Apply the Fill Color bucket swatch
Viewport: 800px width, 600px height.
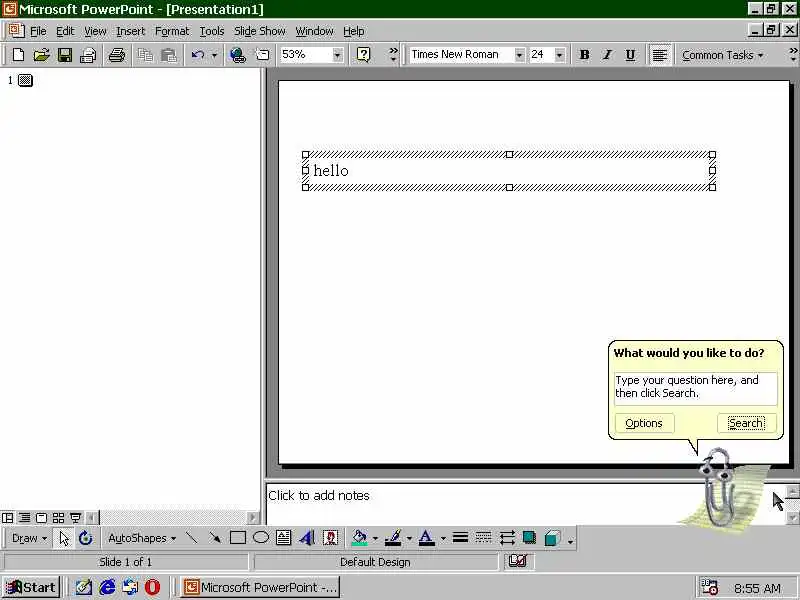(x=360, y=538)
